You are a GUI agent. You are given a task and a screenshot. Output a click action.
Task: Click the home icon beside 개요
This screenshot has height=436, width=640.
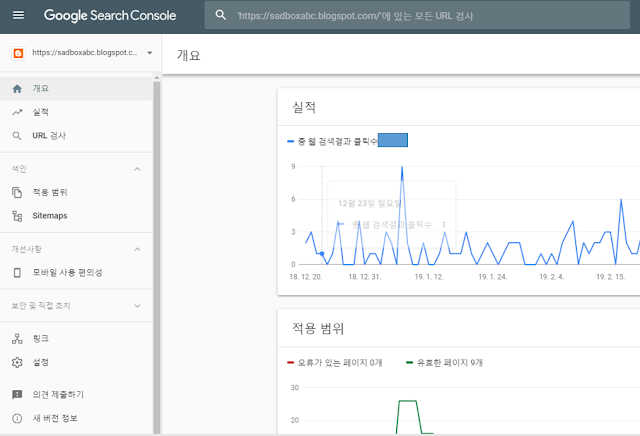17,89
